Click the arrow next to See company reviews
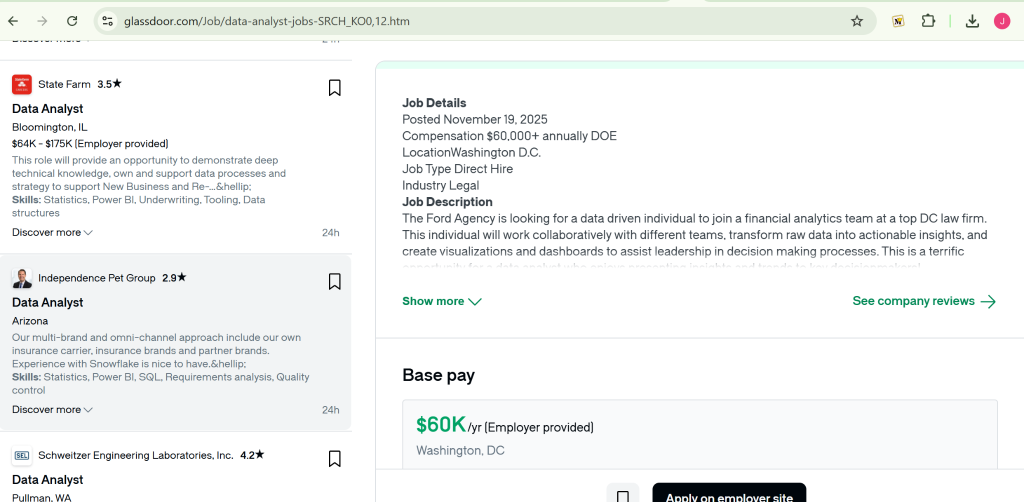Screen dimensions: 1024x502 tap(988, 301)
